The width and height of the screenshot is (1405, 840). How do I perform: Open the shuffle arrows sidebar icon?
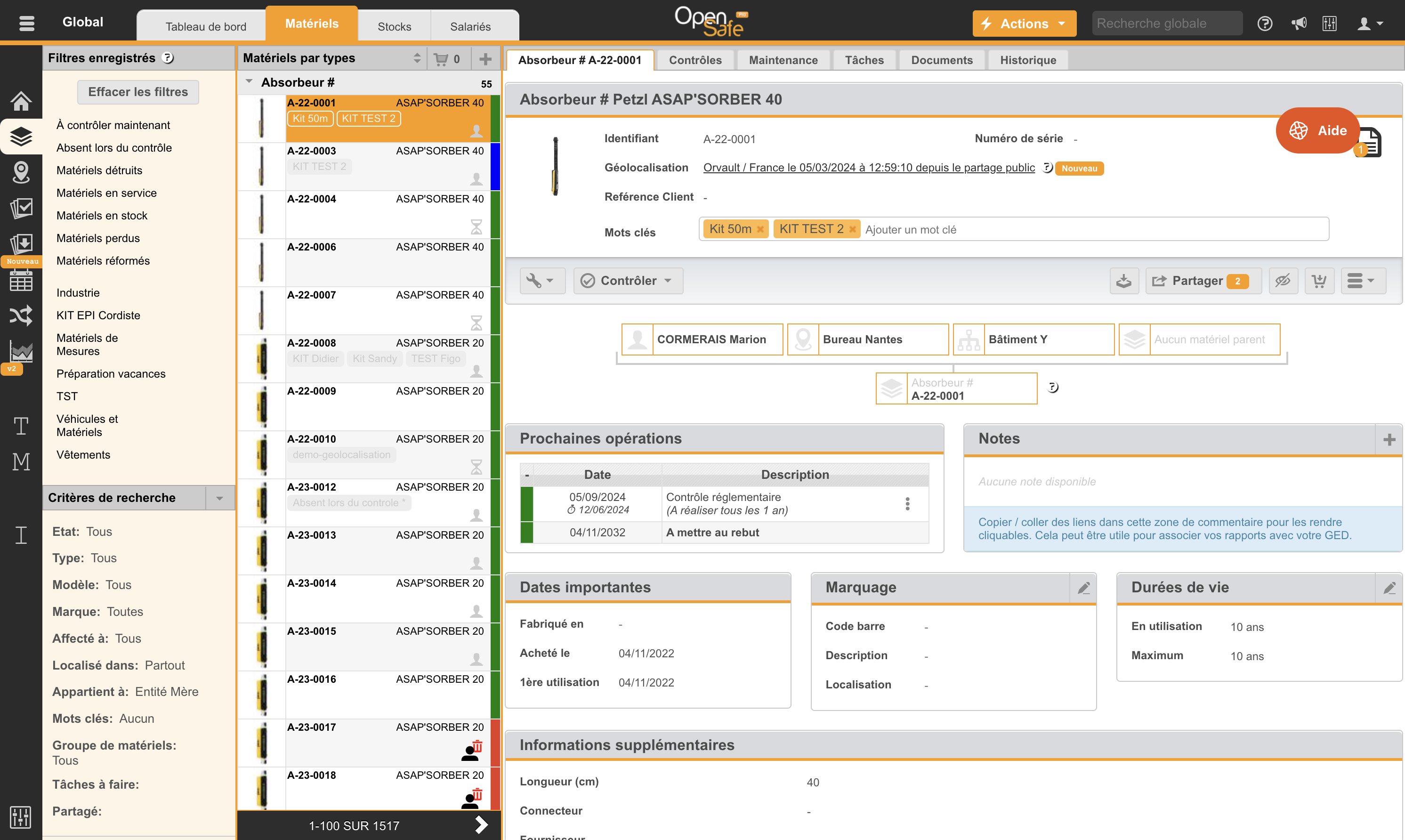coord(21,315)
